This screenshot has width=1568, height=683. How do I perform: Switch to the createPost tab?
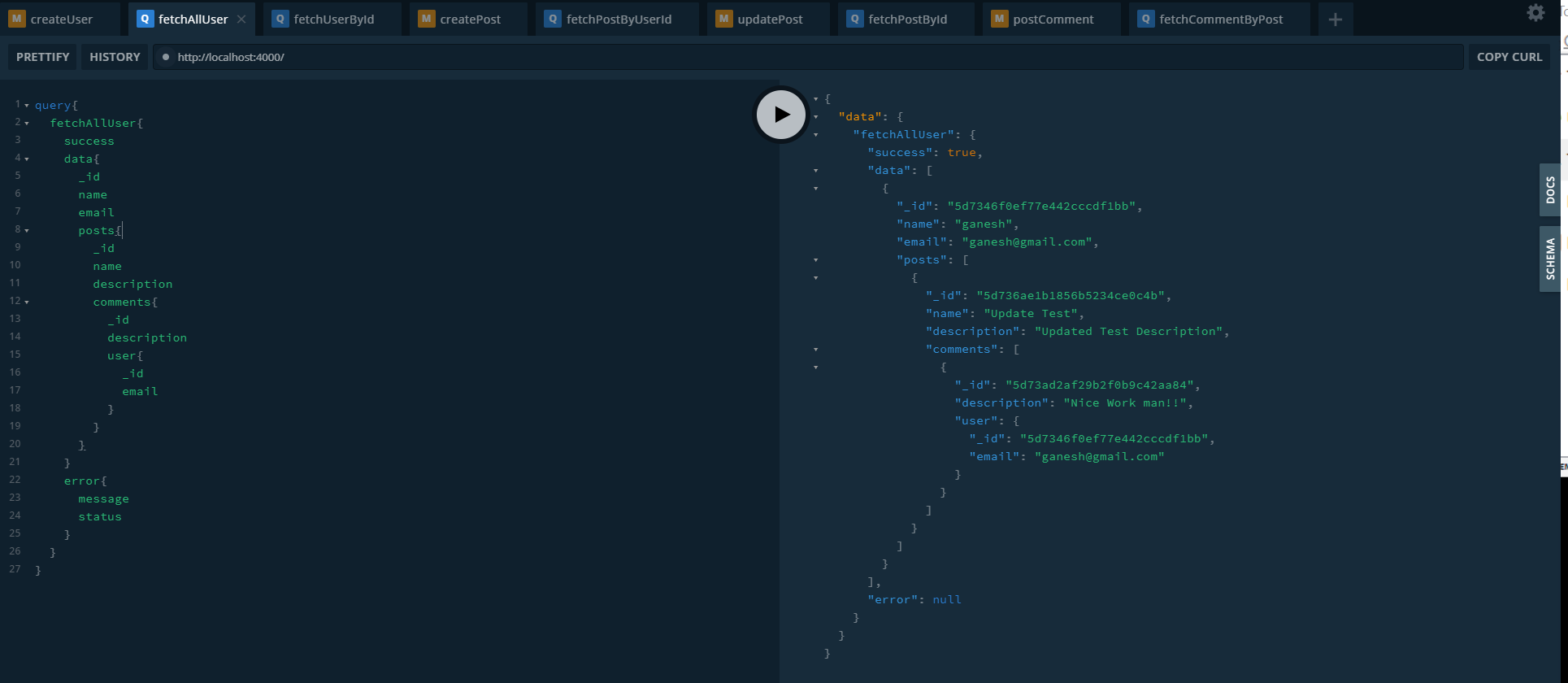[470, 20]
